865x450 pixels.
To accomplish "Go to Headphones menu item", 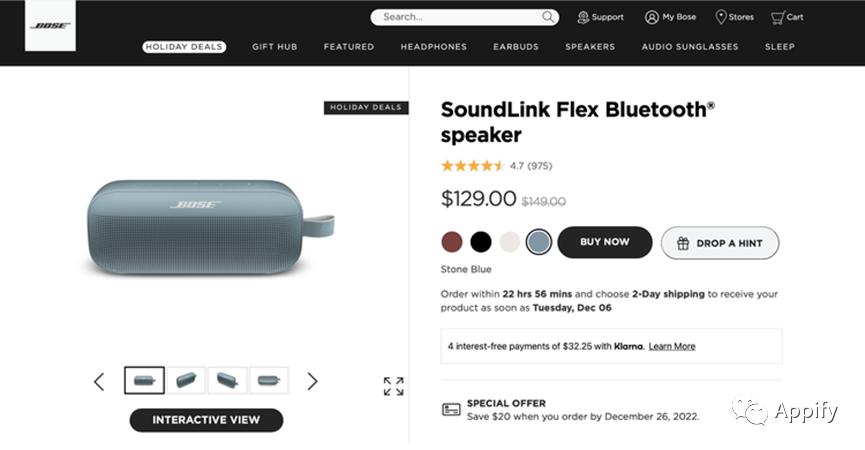I will [433, 47].
